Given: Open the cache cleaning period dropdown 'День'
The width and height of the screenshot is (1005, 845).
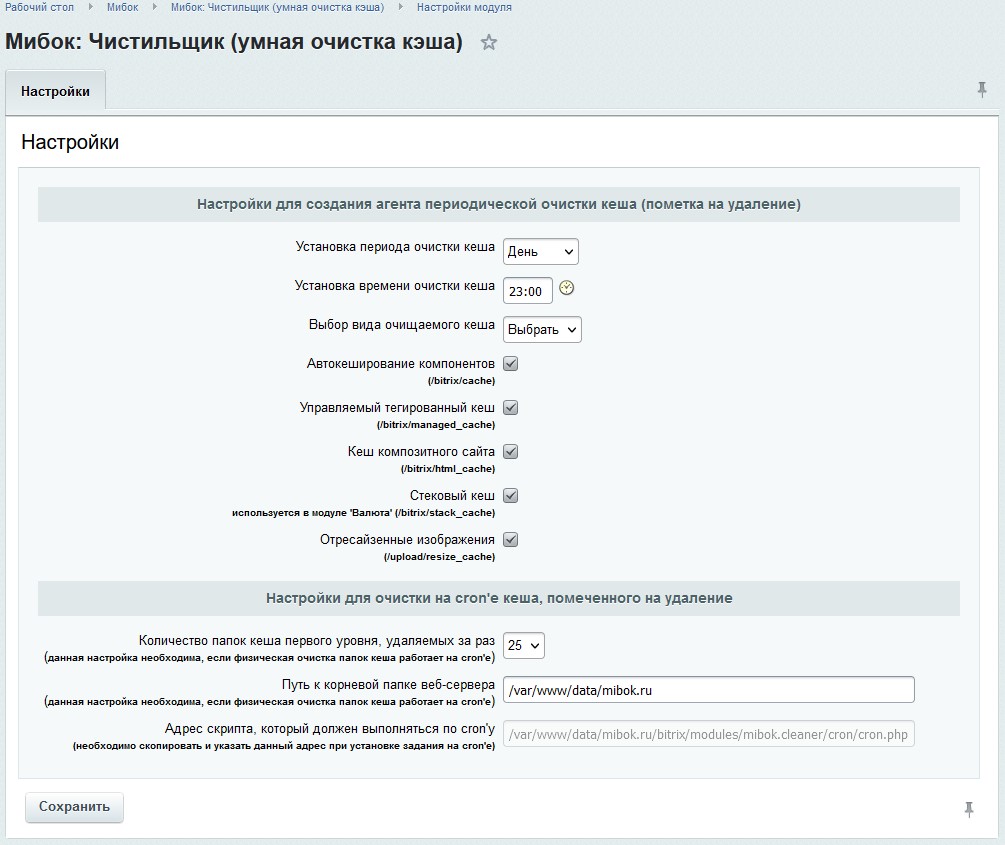Looking at the screenshot, I should (x=540, y=252).
